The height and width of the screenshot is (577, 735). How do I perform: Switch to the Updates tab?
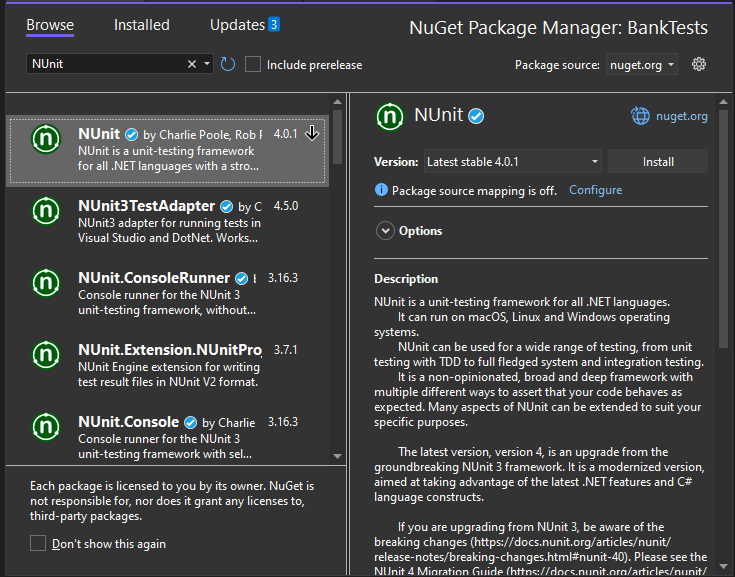(237, 25)
